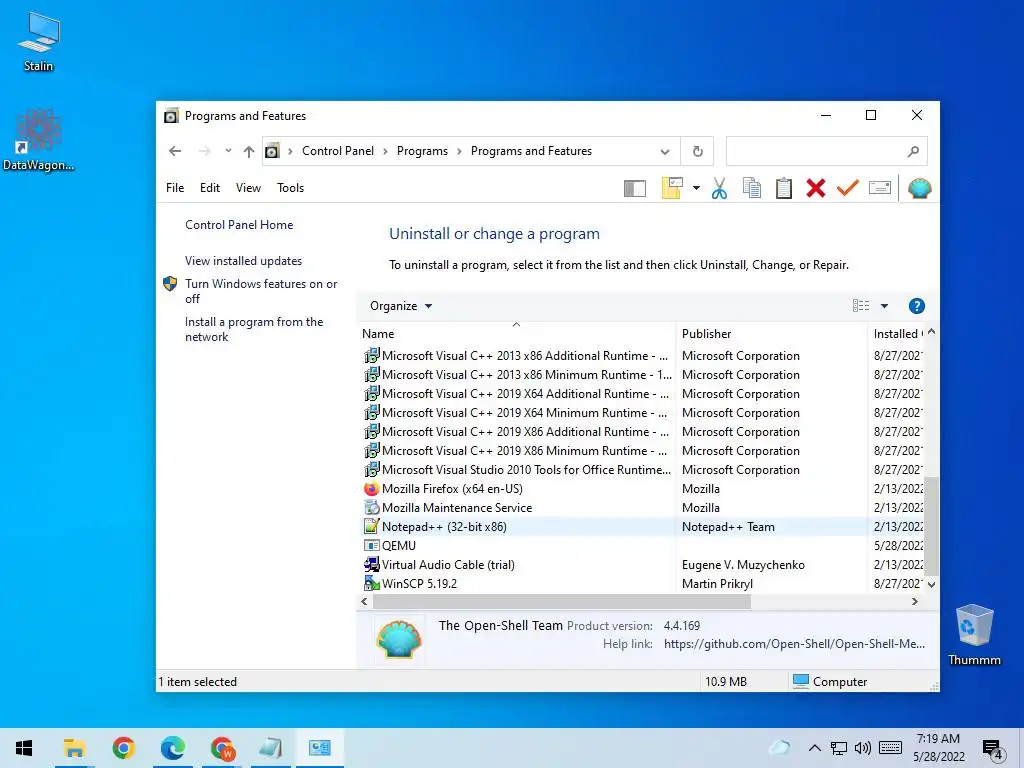Sort list by Name column header

516,334
